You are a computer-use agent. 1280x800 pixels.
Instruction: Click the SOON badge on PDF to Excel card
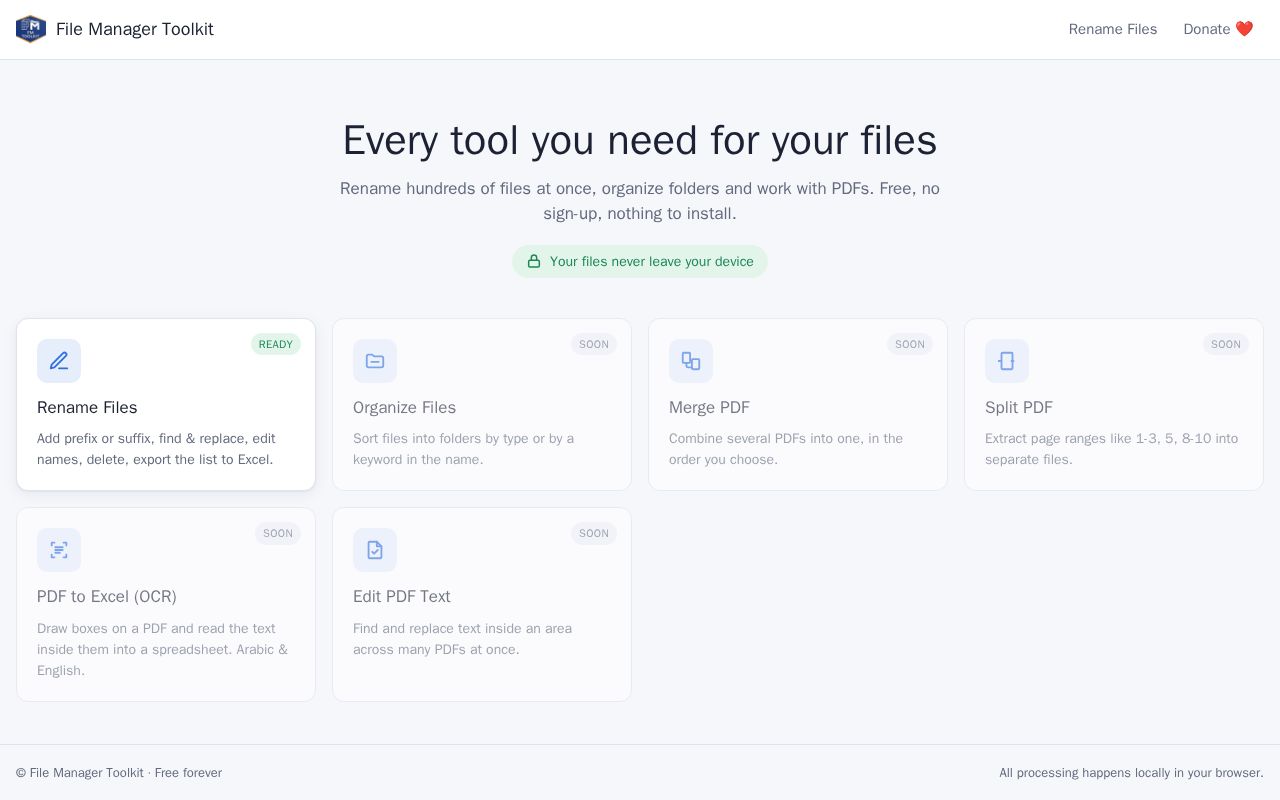[278, 533]
